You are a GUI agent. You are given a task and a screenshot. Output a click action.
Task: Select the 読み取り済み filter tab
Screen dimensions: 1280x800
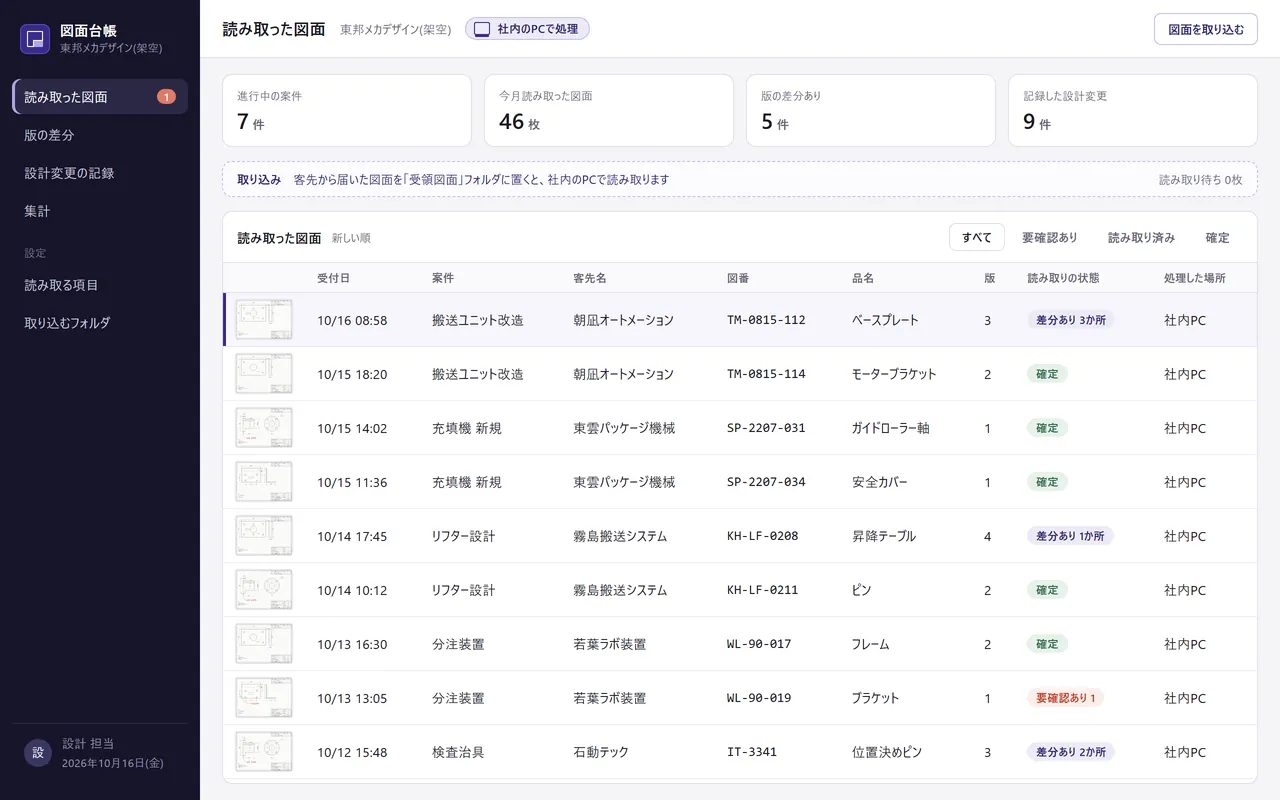tap(1141, 237)
